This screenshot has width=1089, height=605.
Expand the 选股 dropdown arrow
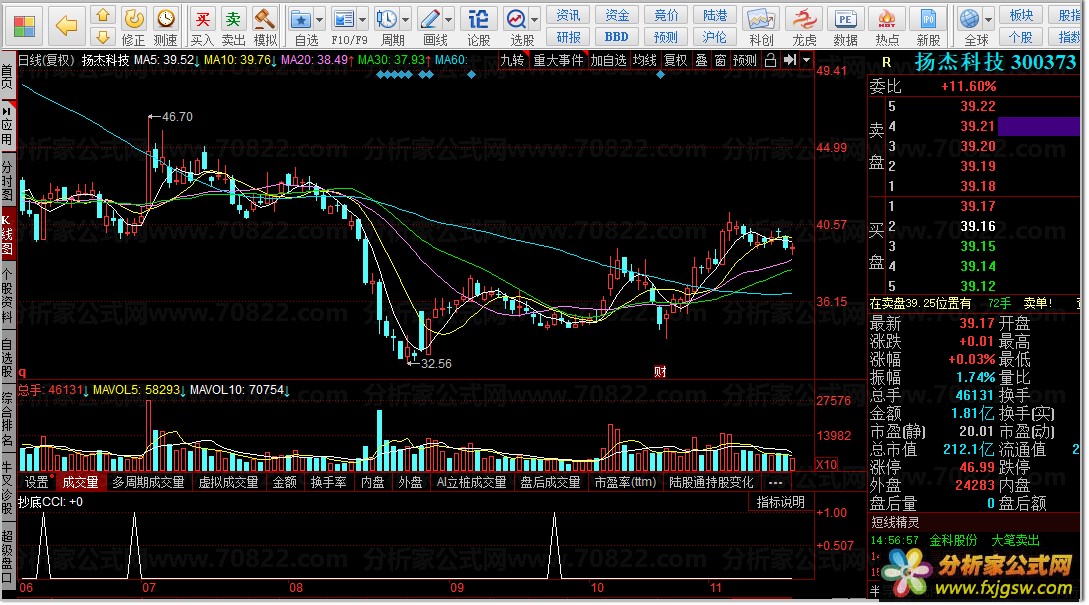click(x=535, y=19)
